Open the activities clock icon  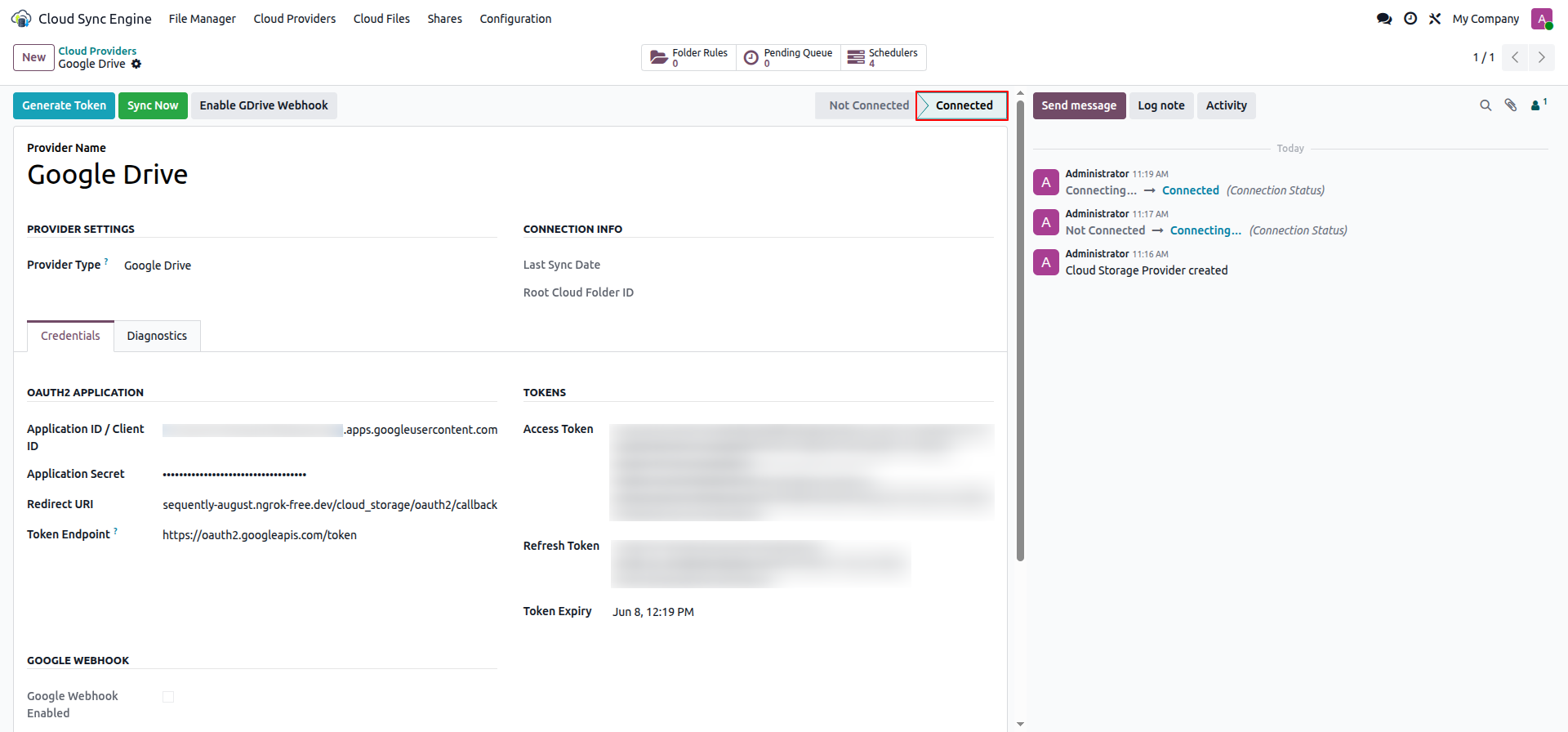pos(1410,18)
